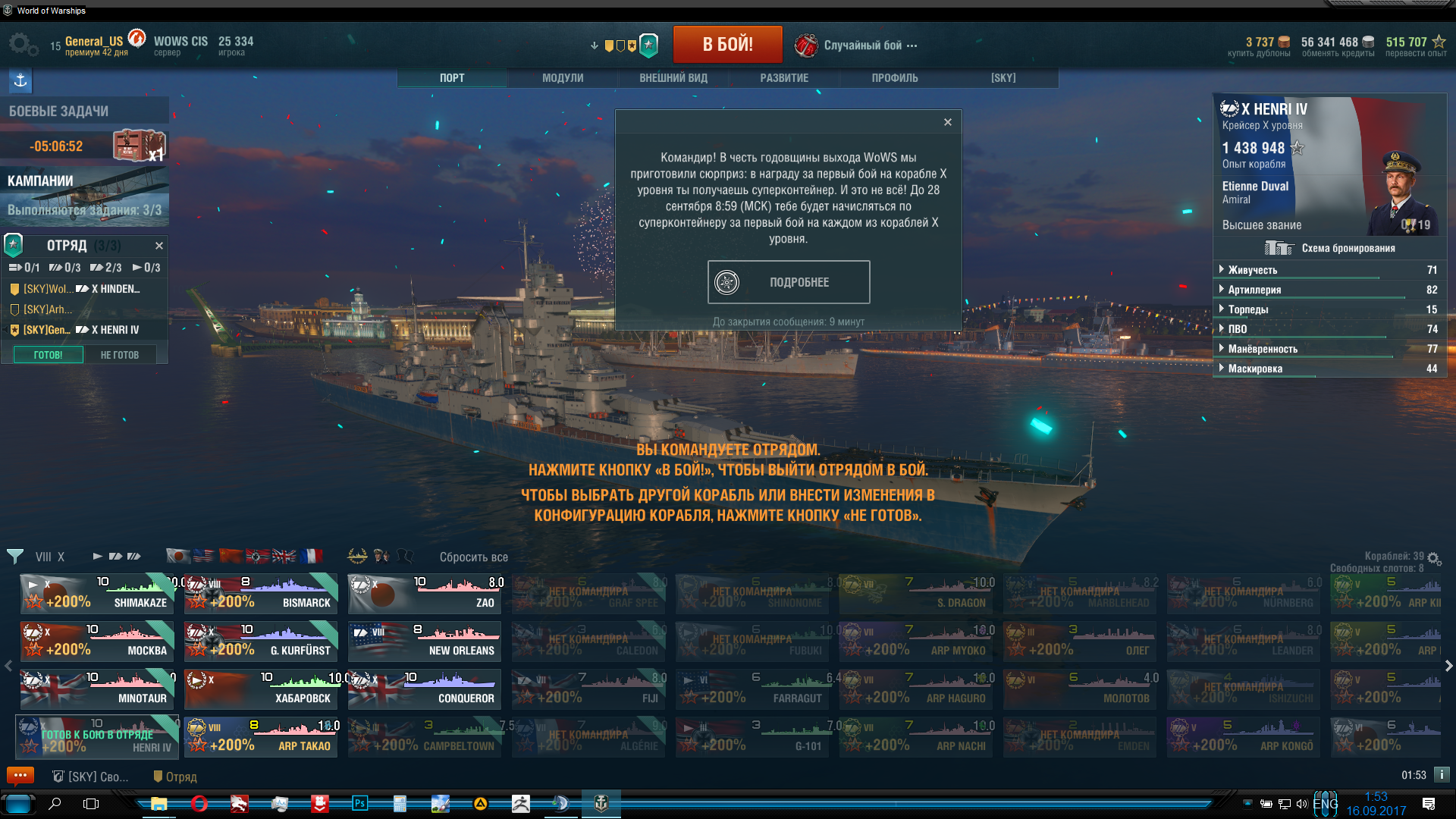Close the ОТРЯД division panel
The height and width of the screenshot is (819, 1456).
159,246
